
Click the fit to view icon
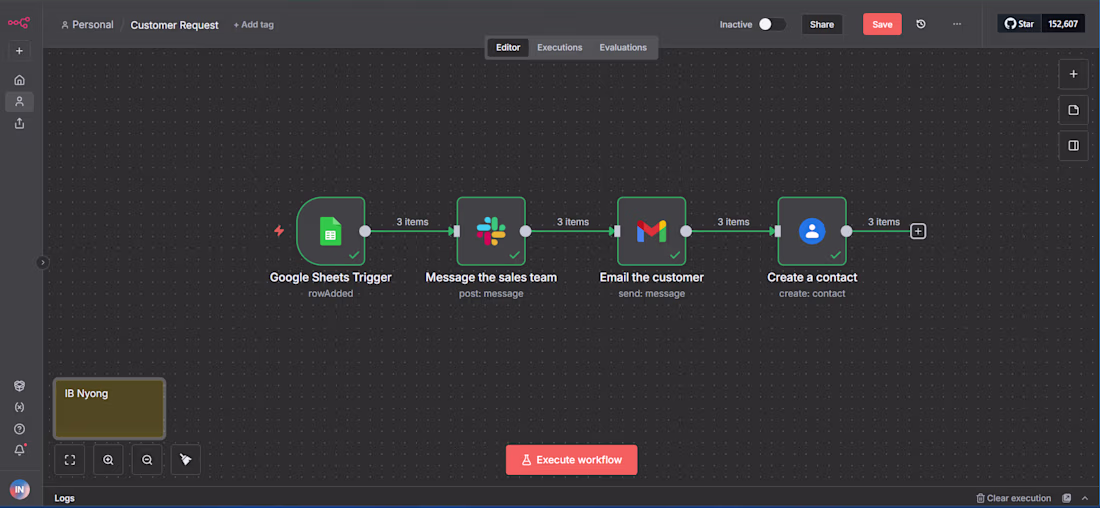click(69, 460)
